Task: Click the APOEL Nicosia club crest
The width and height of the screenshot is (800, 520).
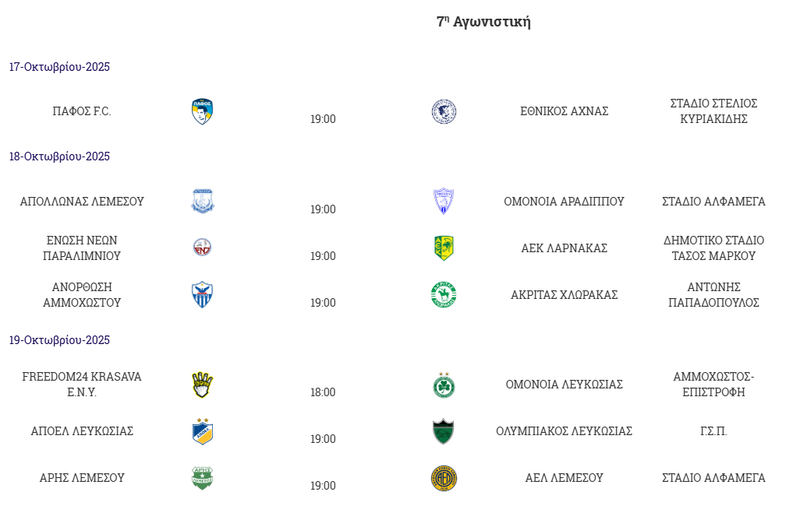Action: pos(203,431)
